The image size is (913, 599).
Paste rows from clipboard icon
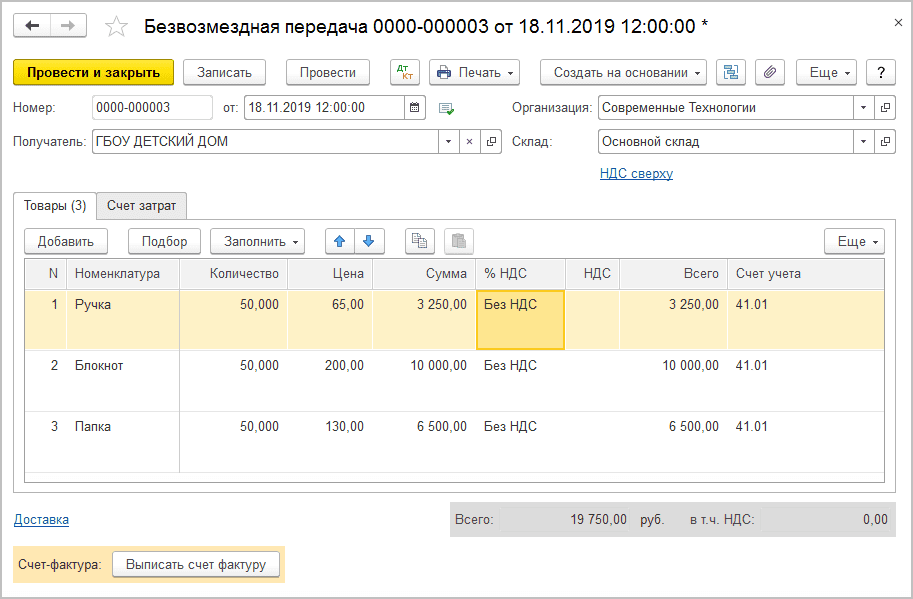tap(459, 241)
